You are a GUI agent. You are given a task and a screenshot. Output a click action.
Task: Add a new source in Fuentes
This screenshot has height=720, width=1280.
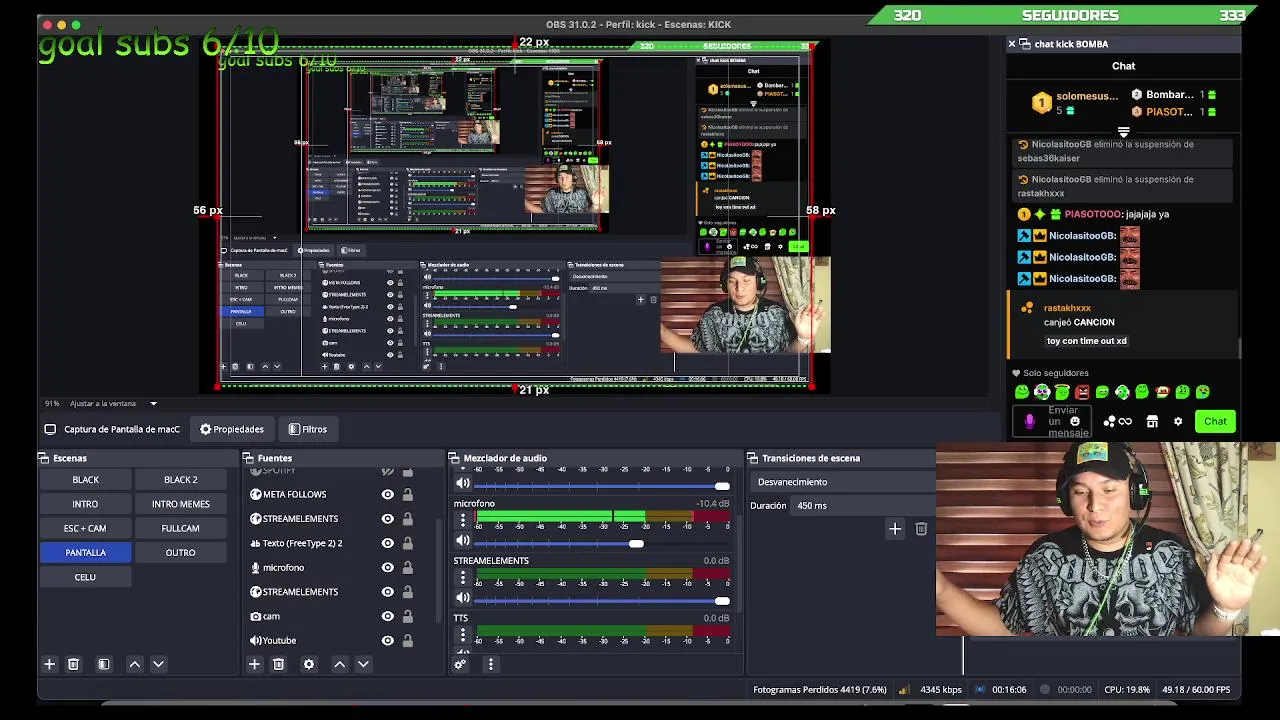pos(254,664)
